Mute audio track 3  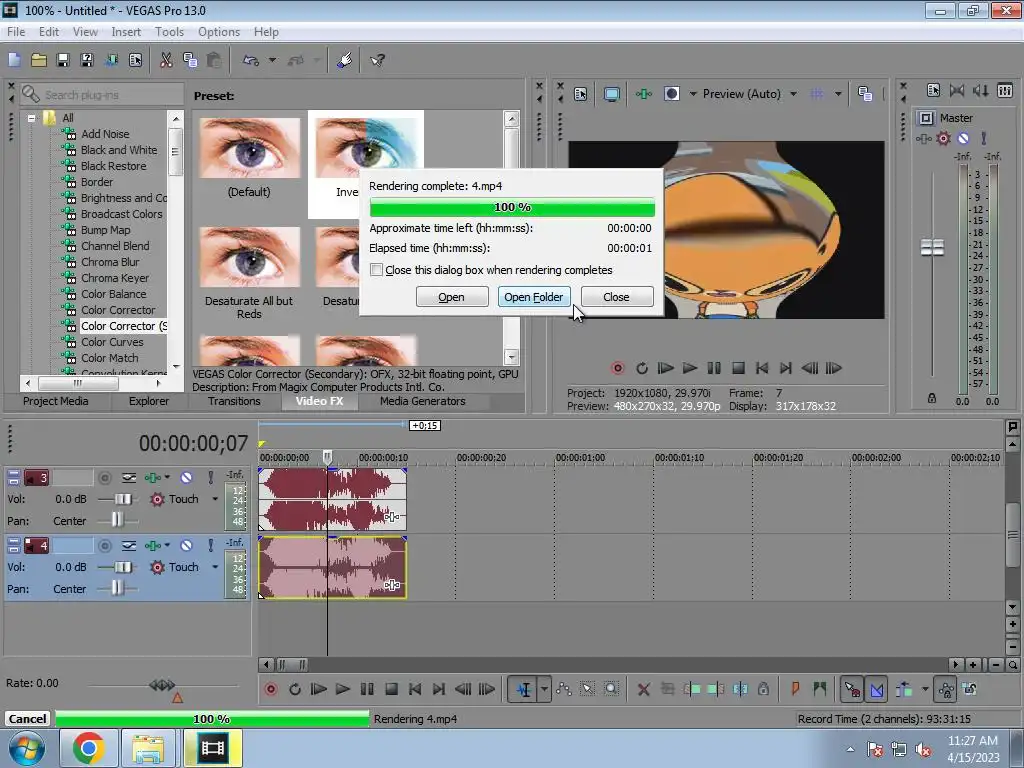[186, 477]
